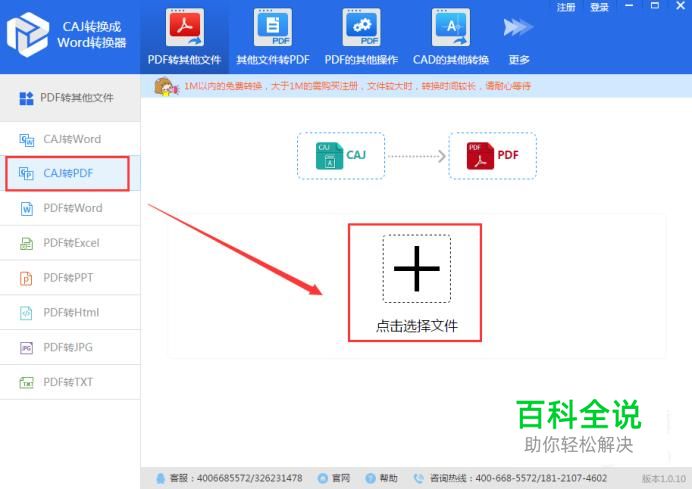This screenshot has width=692, height=489.
Task: Click the CAJ转PDF sidebar icon
Action: tap(26, 173)
